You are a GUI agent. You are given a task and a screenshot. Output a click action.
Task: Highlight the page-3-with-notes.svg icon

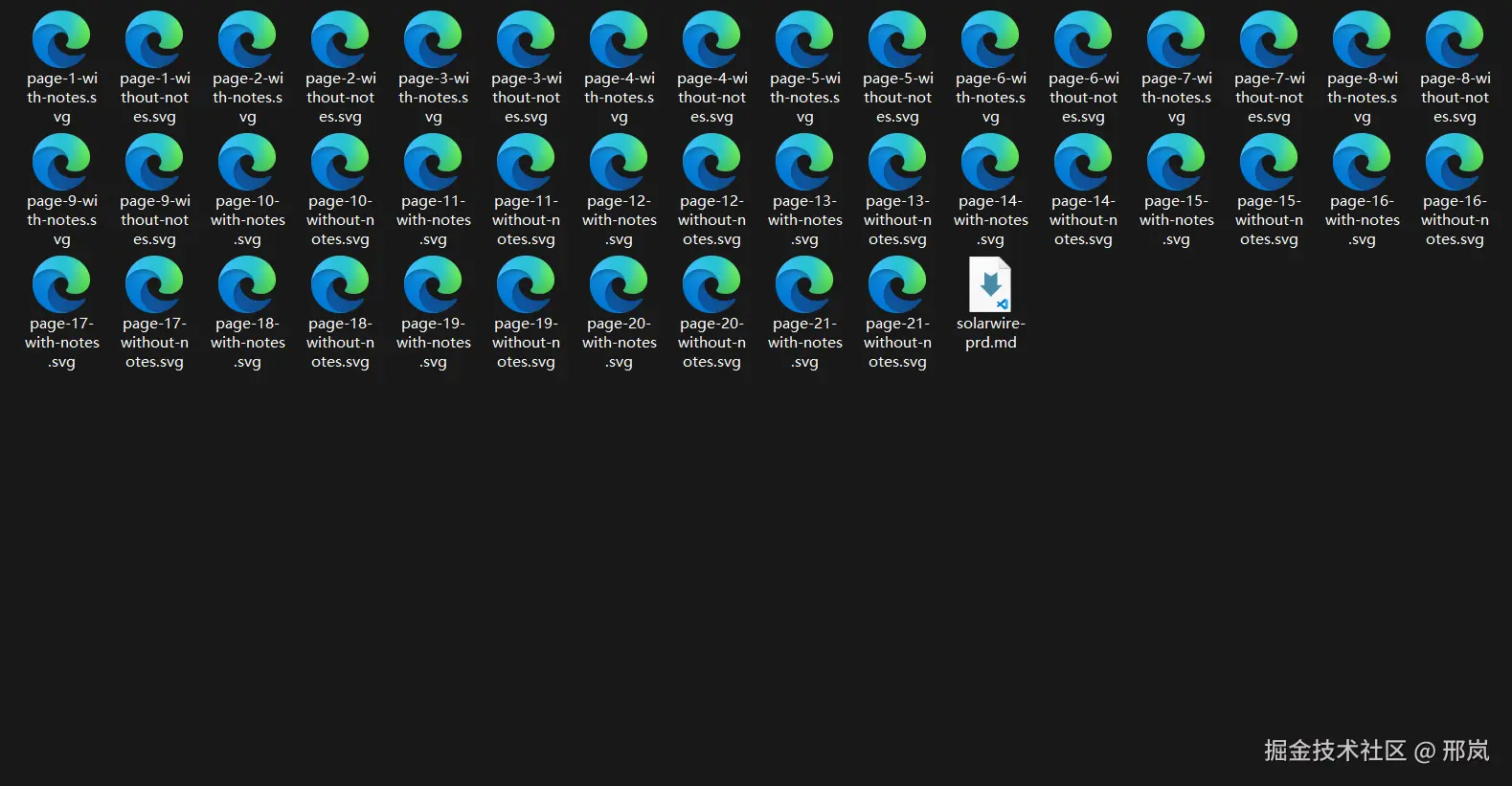tap(433, 39)
